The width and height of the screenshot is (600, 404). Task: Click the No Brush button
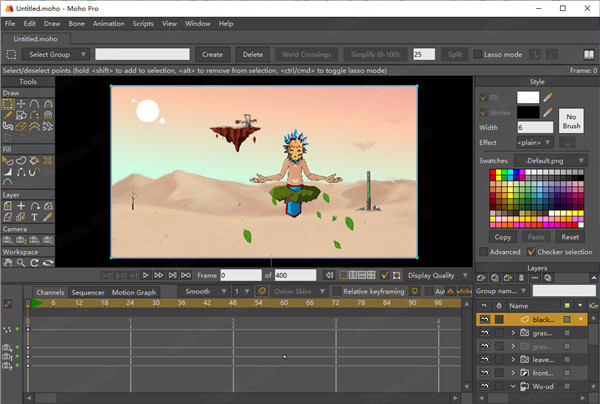571,122
